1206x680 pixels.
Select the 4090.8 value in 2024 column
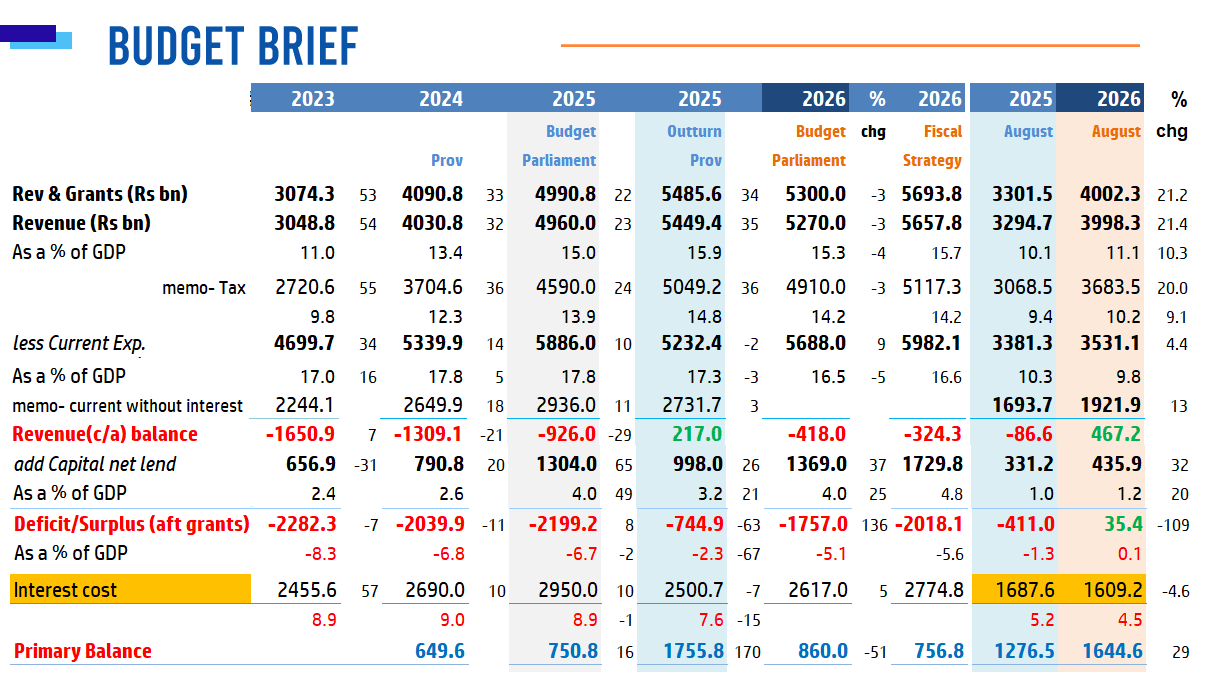432,194
